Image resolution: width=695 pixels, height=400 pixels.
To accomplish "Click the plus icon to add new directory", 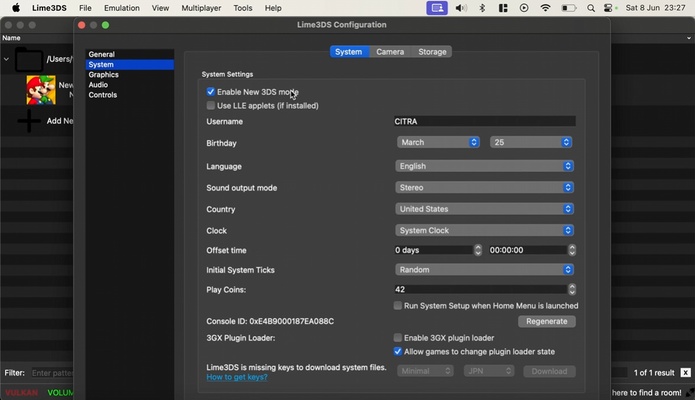I will click(30, 121).
